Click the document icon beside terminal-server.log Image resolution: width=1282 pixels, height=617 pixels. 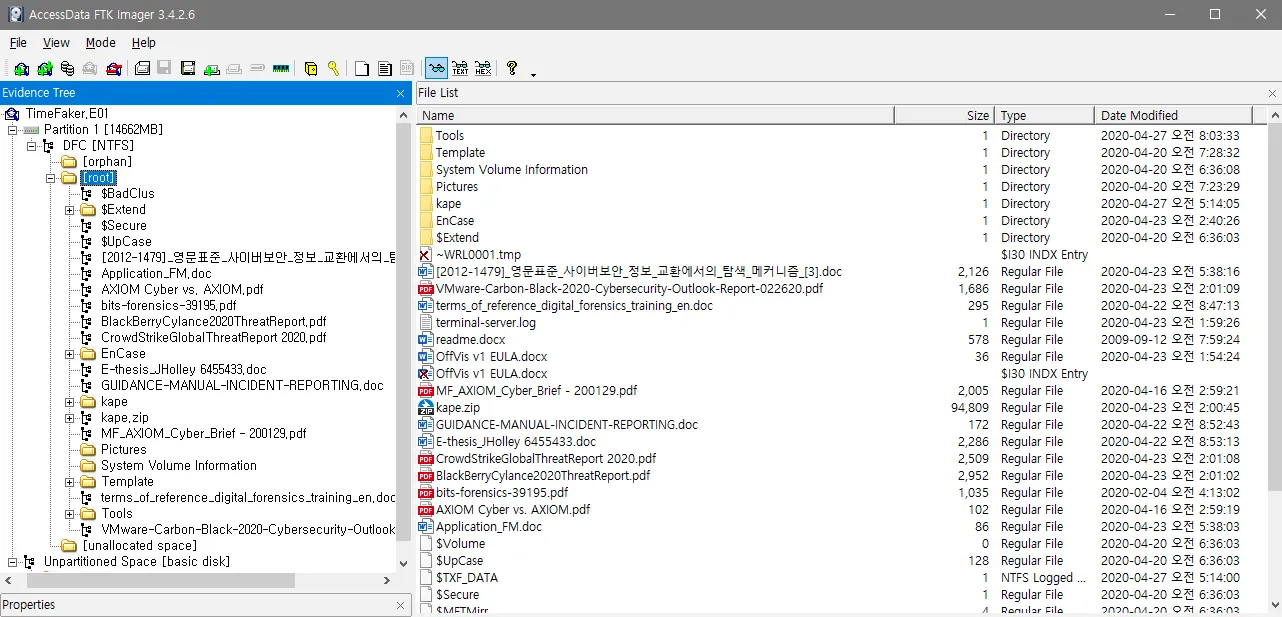click(x=426, y=322)
